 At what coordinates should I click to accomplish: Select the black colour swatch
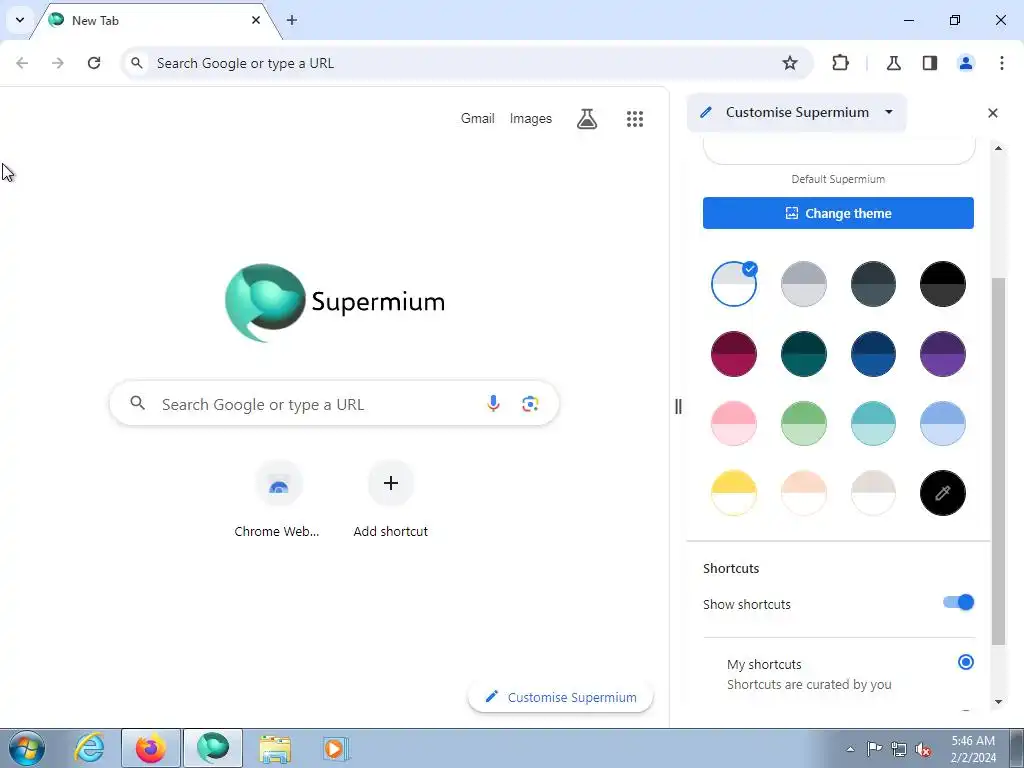pyautogui.click(x=942, y=284)
